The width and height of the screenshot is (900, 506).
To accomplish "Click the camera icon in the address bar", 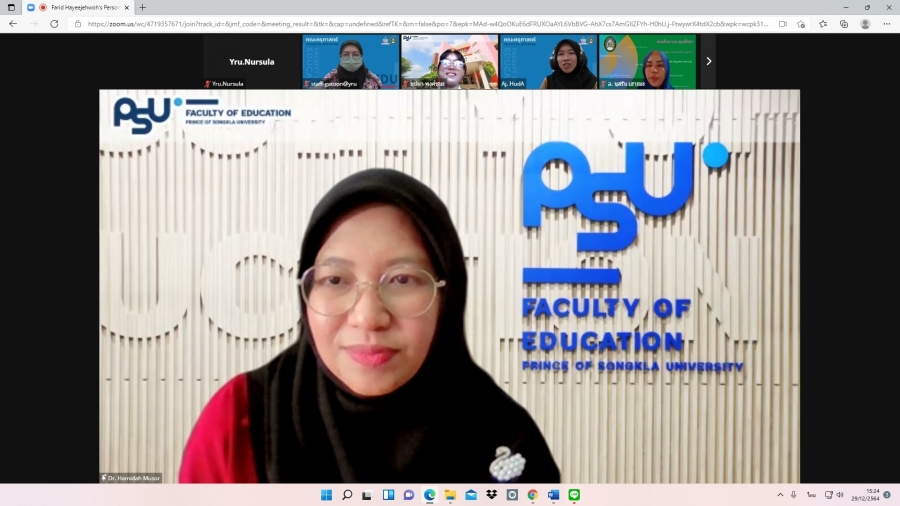I will click(782, 24).
